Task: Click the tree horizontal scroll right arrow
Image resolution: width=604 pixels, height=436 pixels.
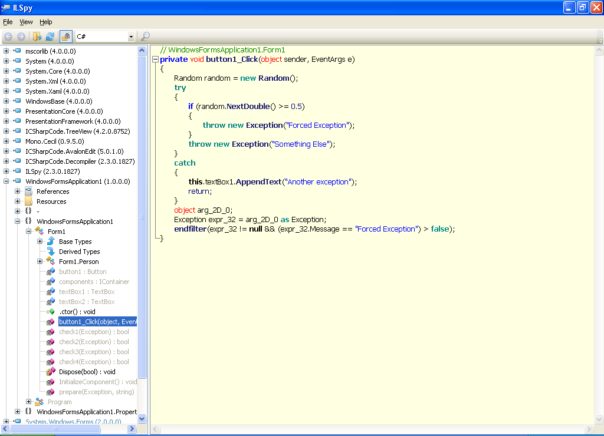Action: (132, 428)
